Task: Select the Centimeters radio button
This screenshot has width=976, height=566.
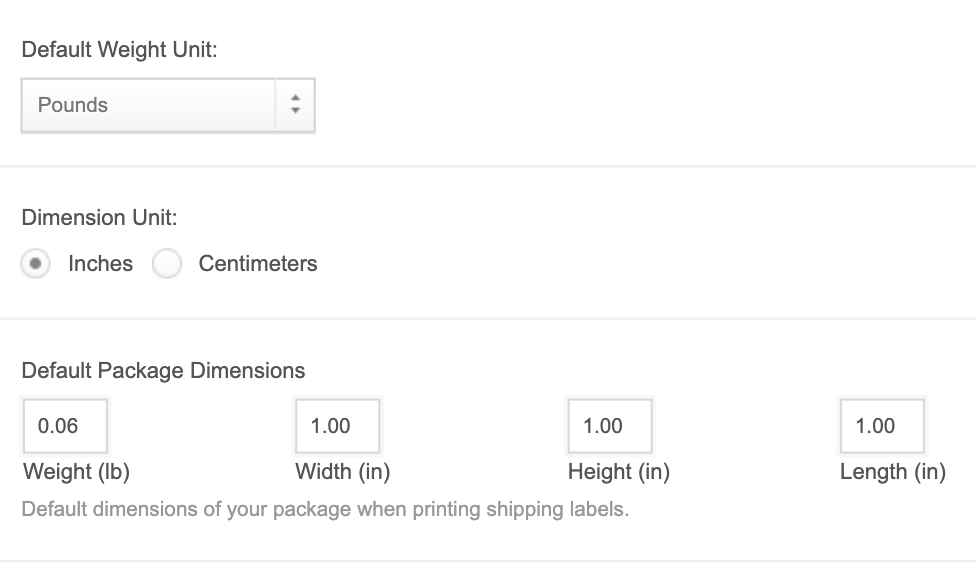Action: (x=166, y=264)
